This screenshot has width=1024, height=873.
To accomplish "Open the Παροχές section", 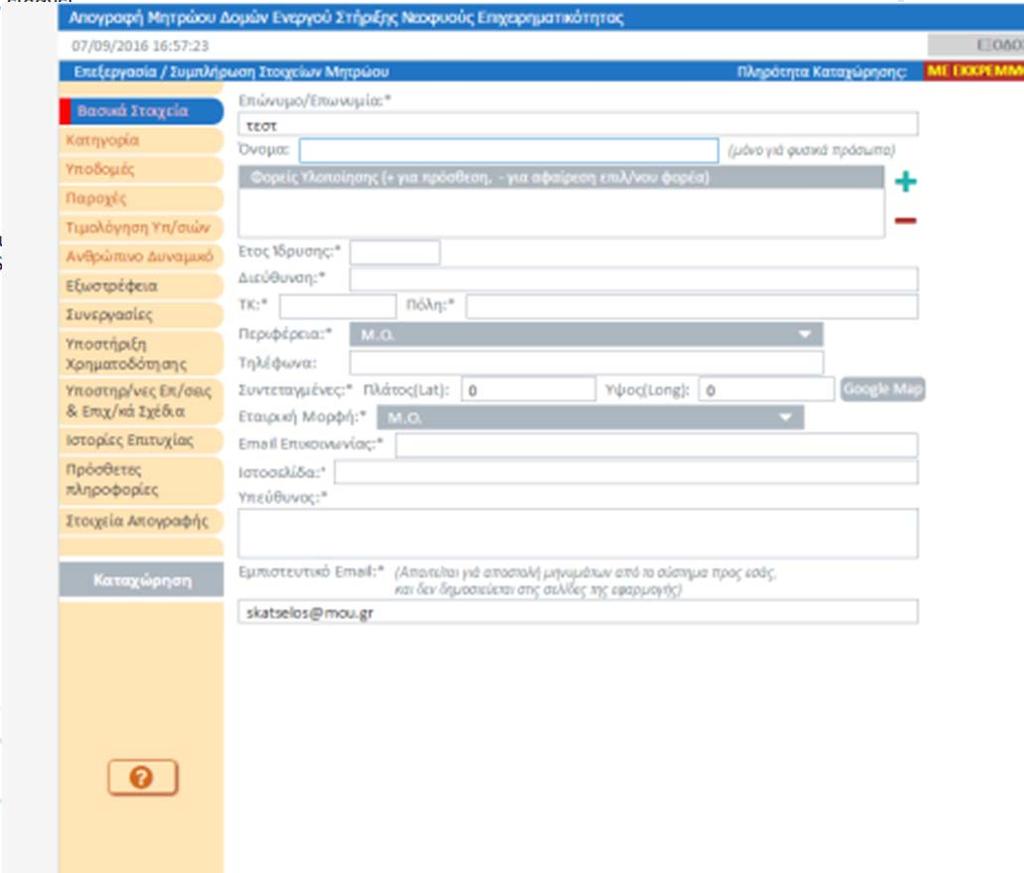I will tap(141, 198).
